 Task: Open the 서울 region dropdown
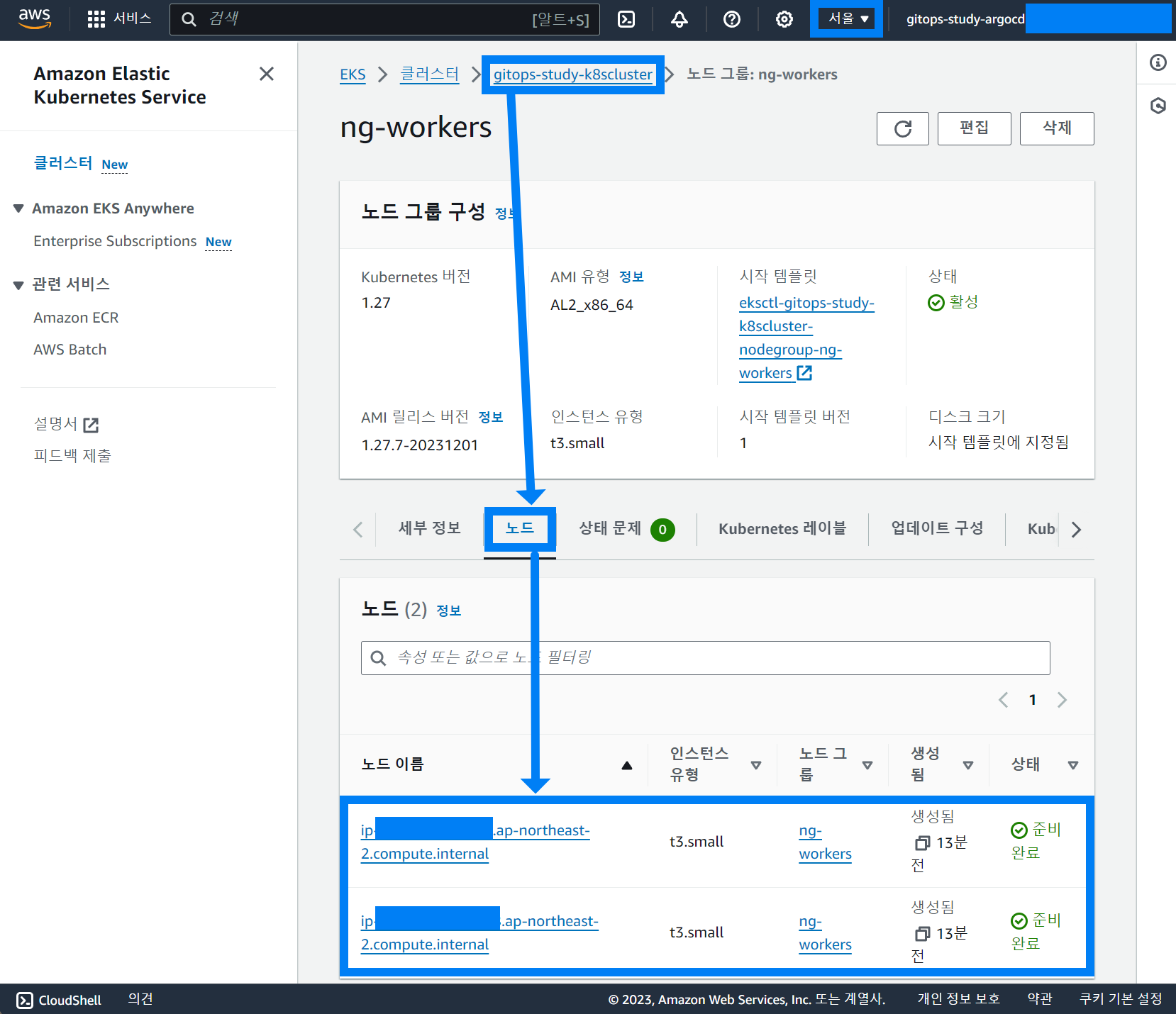click(x=848, y=19)
